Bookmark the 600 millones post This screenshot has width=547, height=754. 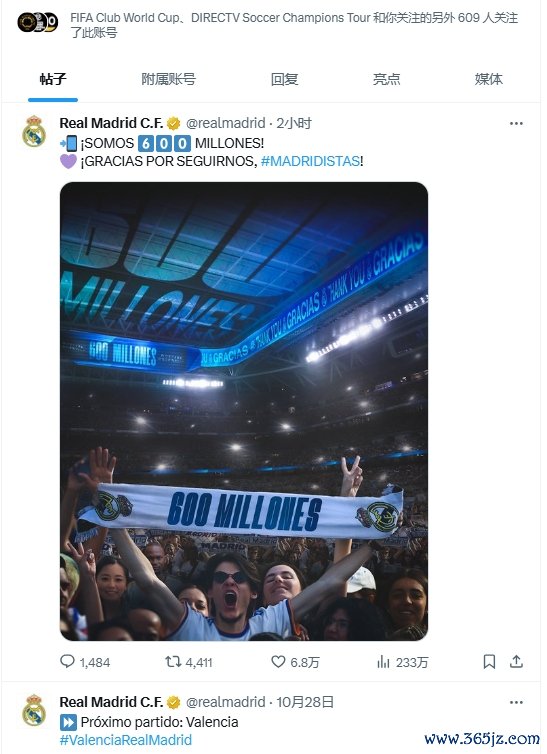(x=489, y=662)
